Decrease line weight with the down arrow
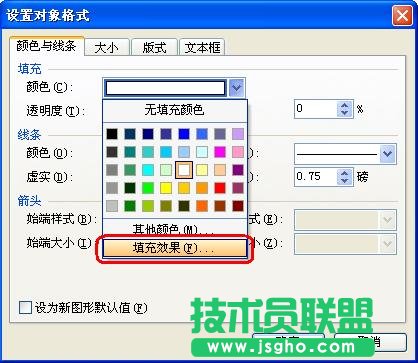This screenshot has width=418, height=363. pos(345,180)
